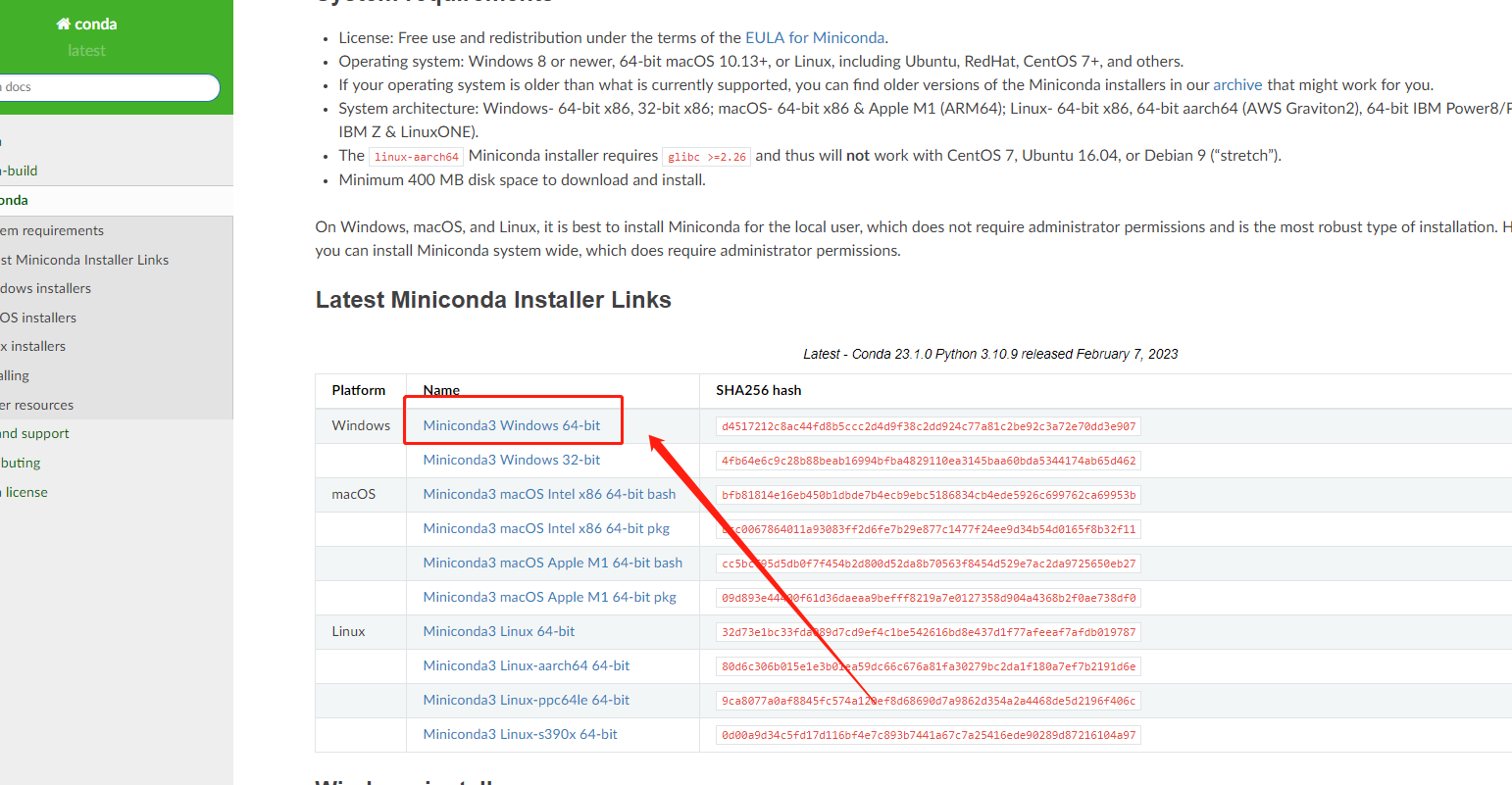The height and width of the screenshot is (785, 1512).
Task: Click the 'SHA256 hash' table column header
Action: coord(759,390)
